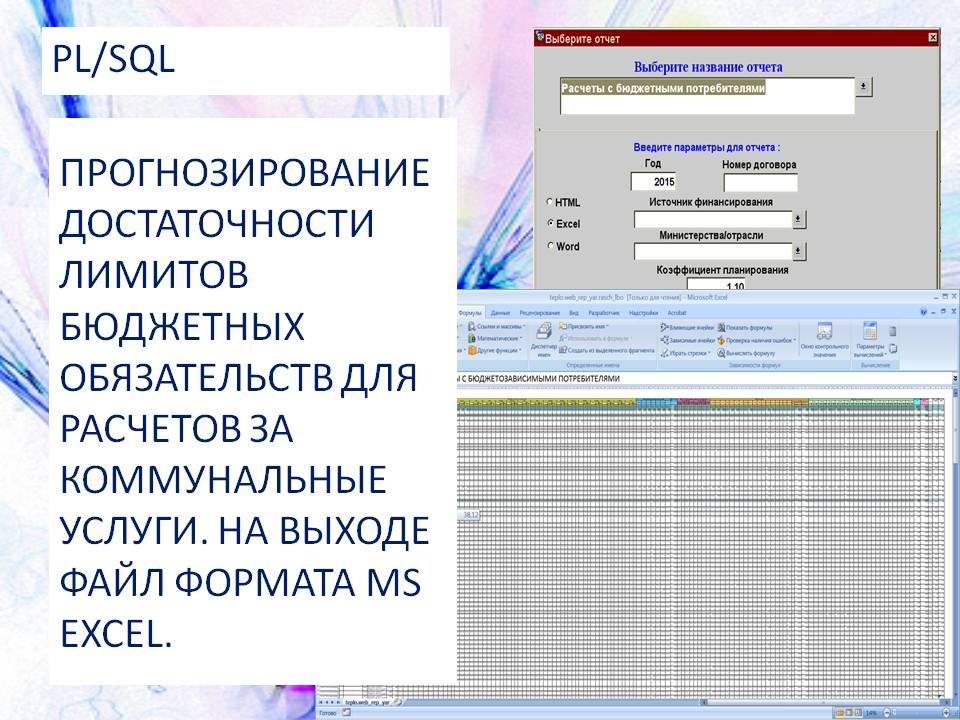Open Математические functions menu

(x=495, y=339)
